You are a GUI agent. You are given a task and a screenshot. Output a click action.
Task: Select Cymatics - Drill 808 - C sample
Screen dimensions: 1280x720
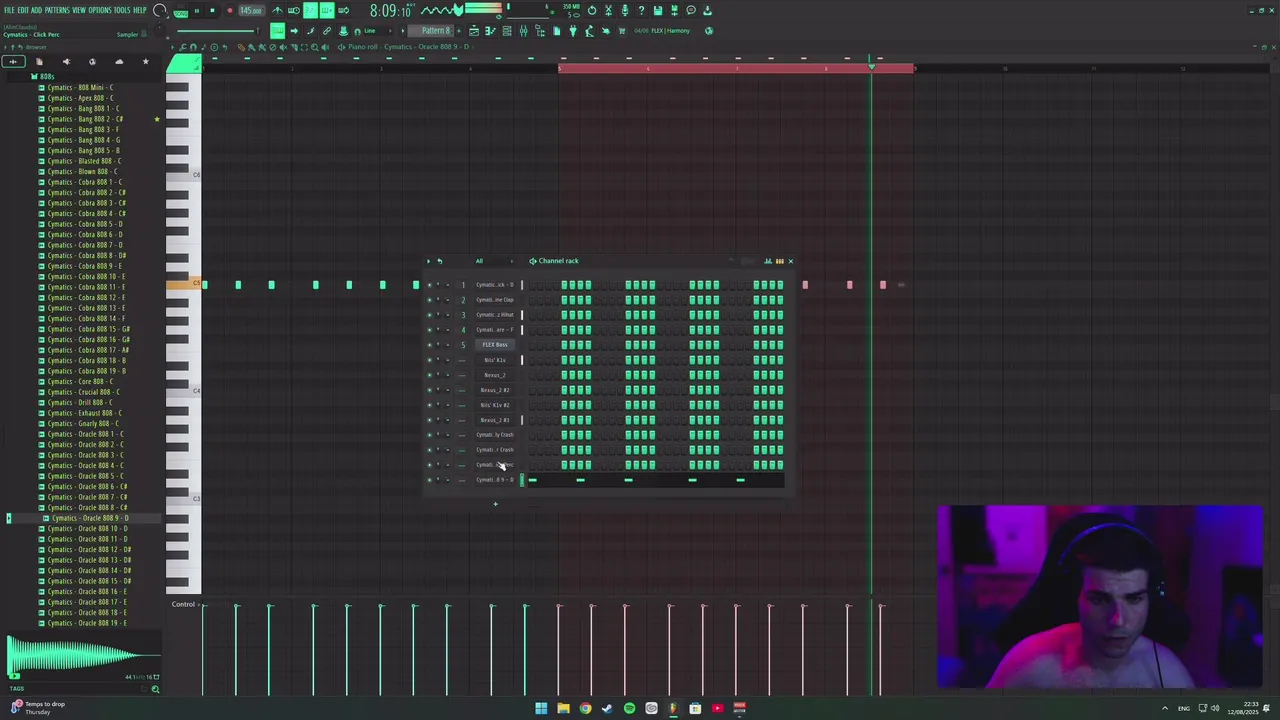(x=80, y=402)
